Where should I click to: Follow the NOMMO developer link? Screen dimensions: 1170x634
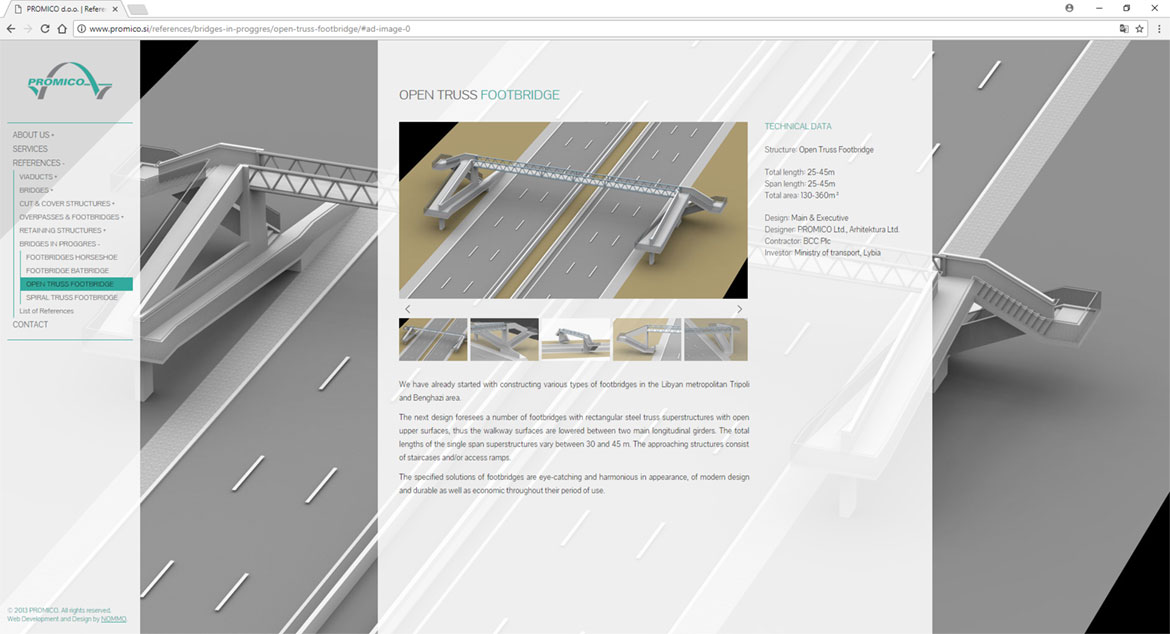[113, 619]
